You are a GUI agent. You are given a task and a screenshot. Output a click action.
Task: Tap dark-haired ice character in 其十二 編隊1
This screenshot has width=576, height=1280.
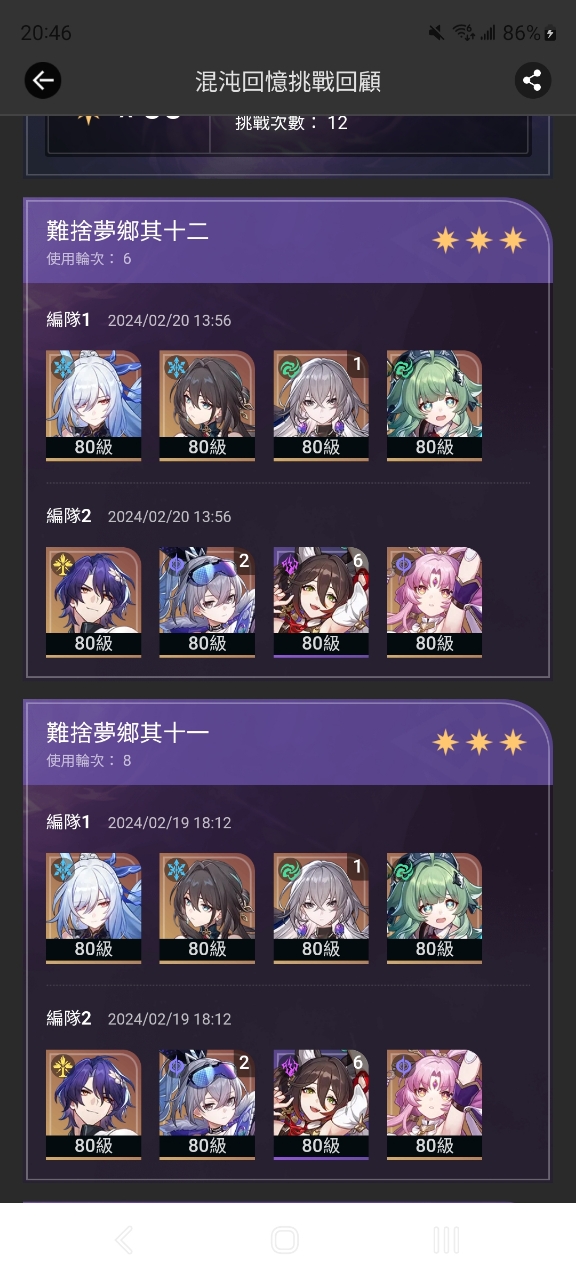207,405
